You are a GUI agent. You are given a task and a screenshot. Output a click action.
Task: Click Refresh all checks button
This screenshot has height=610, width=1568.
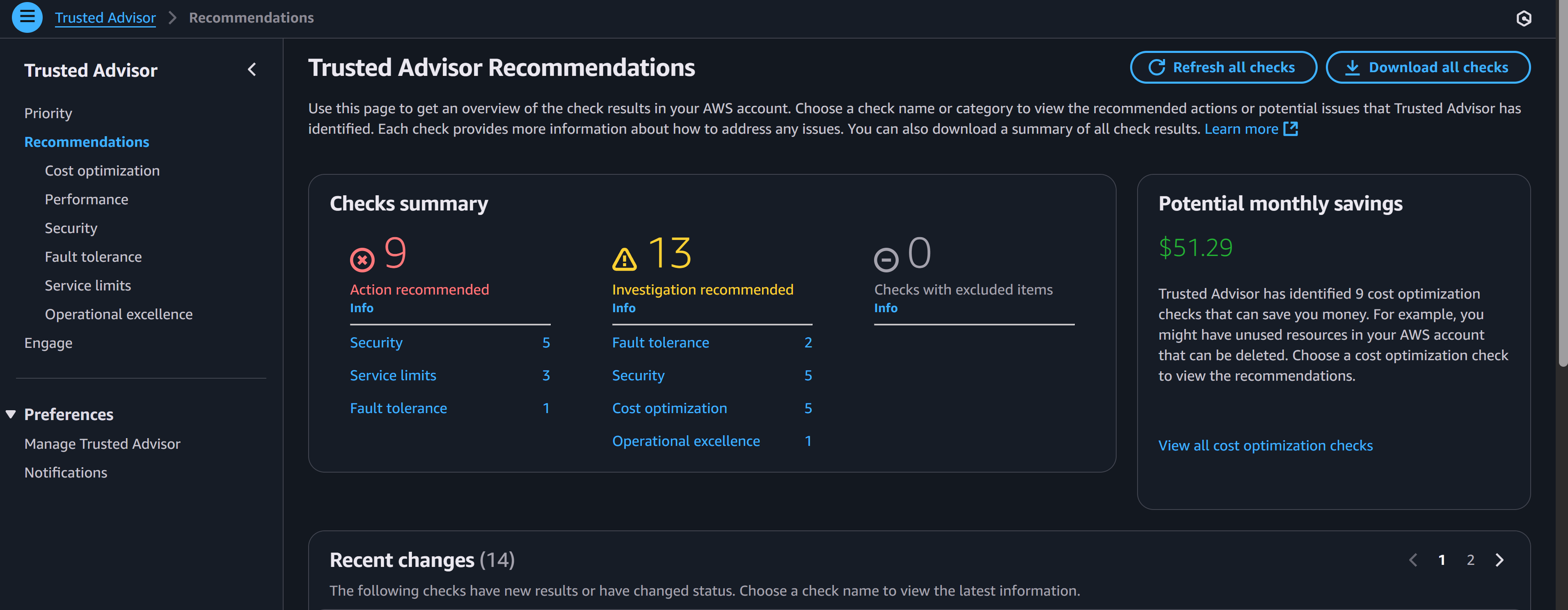(1223, 68)
